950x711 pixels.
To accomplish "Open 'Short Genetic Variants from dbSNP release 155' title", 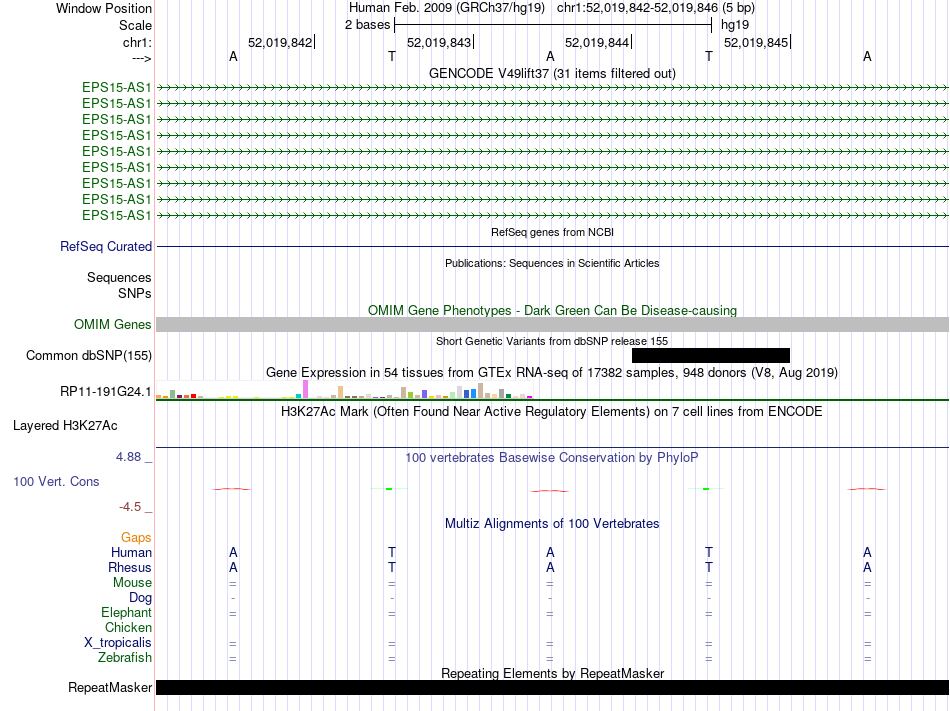I will 552,341.
